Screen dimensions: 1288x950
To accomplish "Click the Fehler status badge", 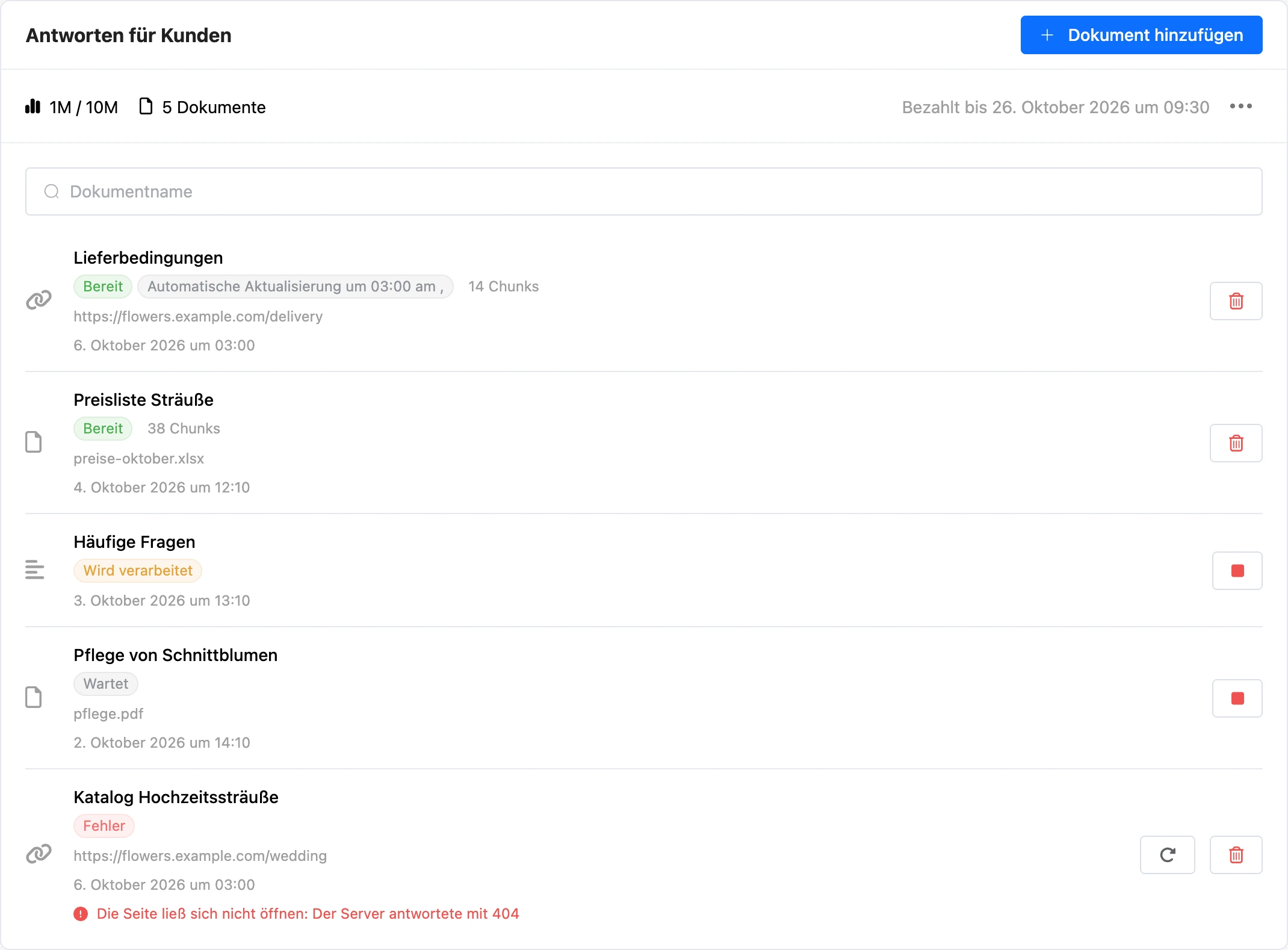I will tap(104, 826).
